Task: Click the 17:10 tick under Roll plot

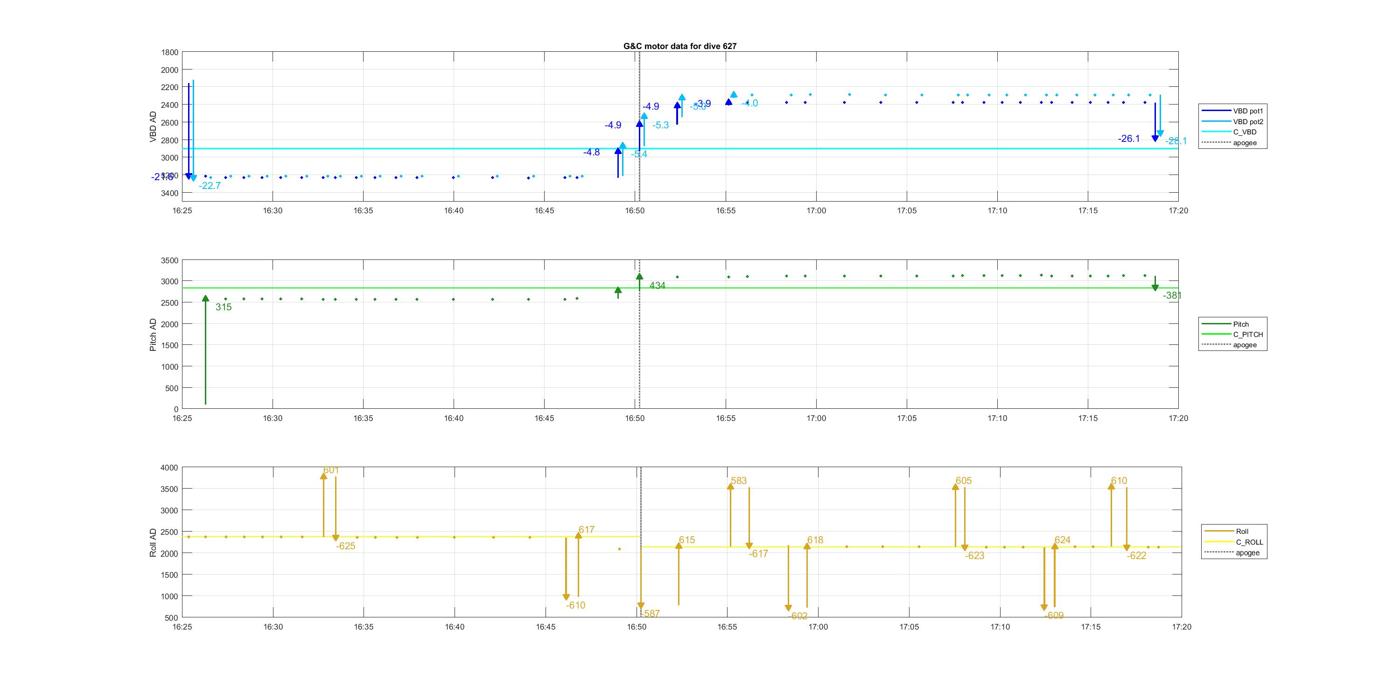Action: point(1000,627)
